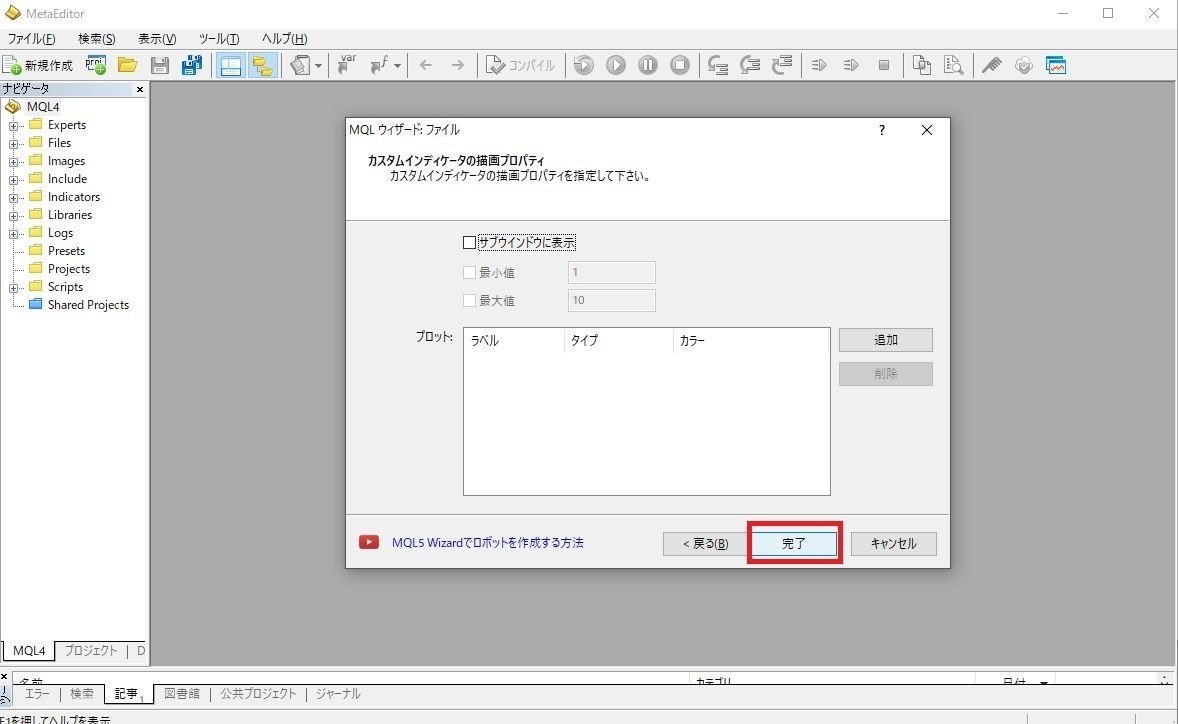1178x724 pixels.
Task: Check the 最小値 minimum value checkbox
Action: click(x=469, y=272)
